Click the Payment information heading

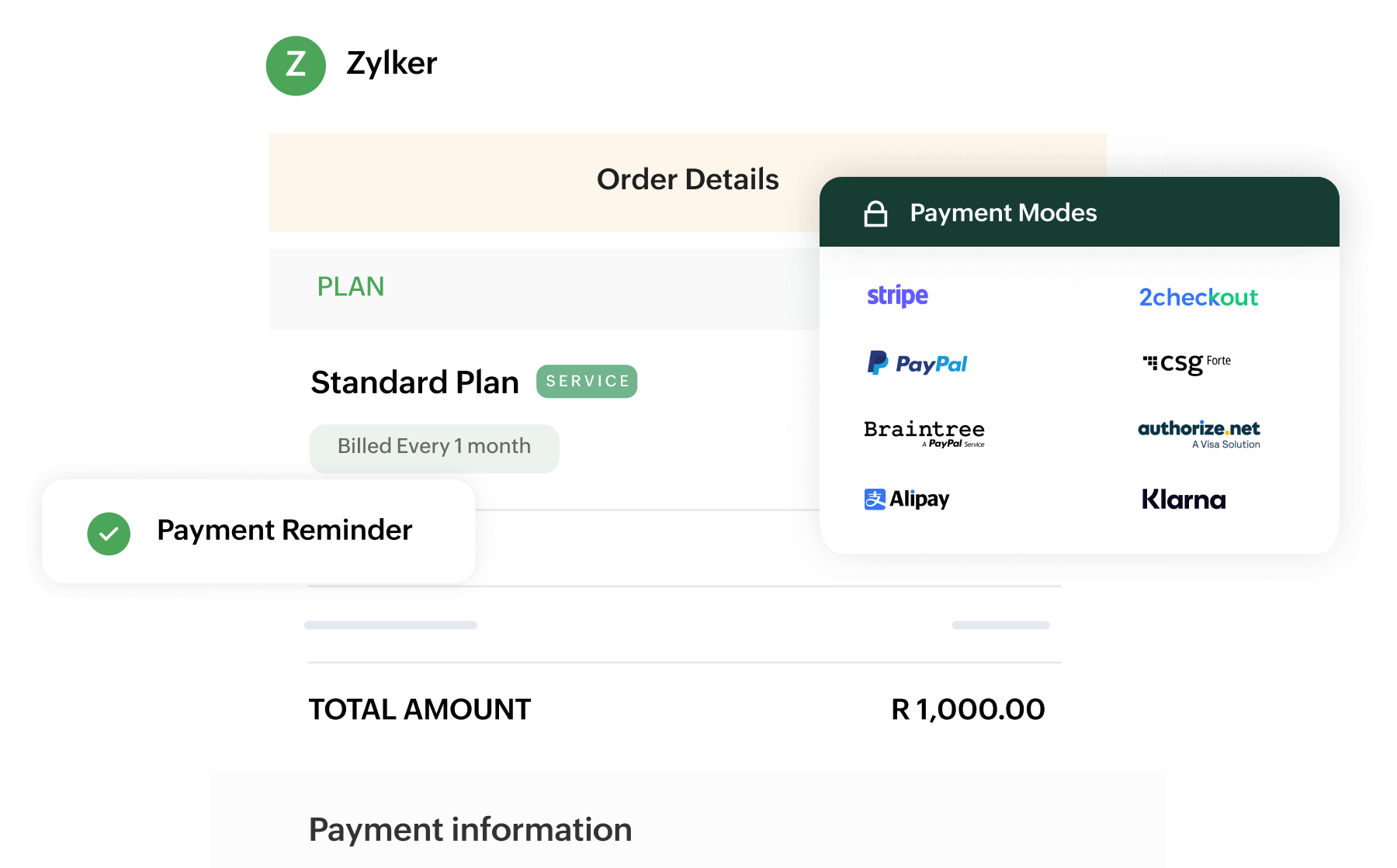point(470,830)
